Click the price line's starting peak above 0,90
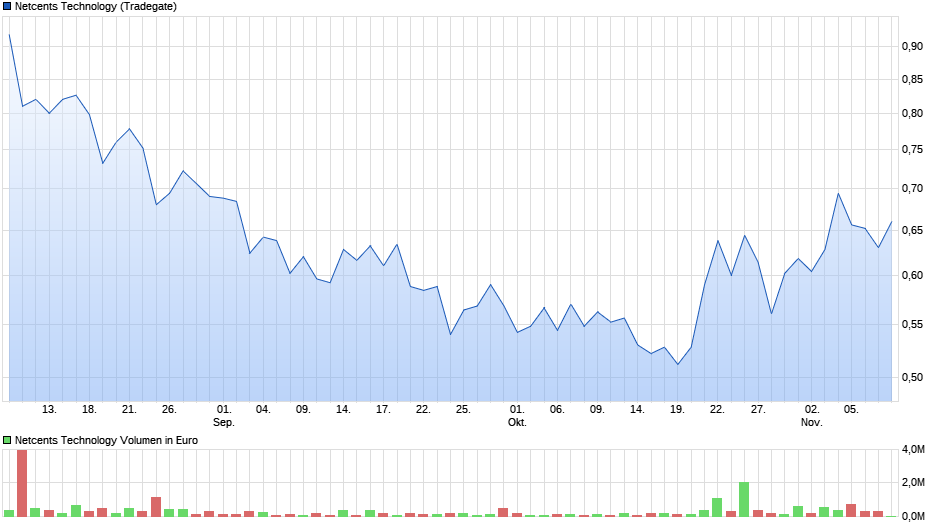 [x=10, y=35]
